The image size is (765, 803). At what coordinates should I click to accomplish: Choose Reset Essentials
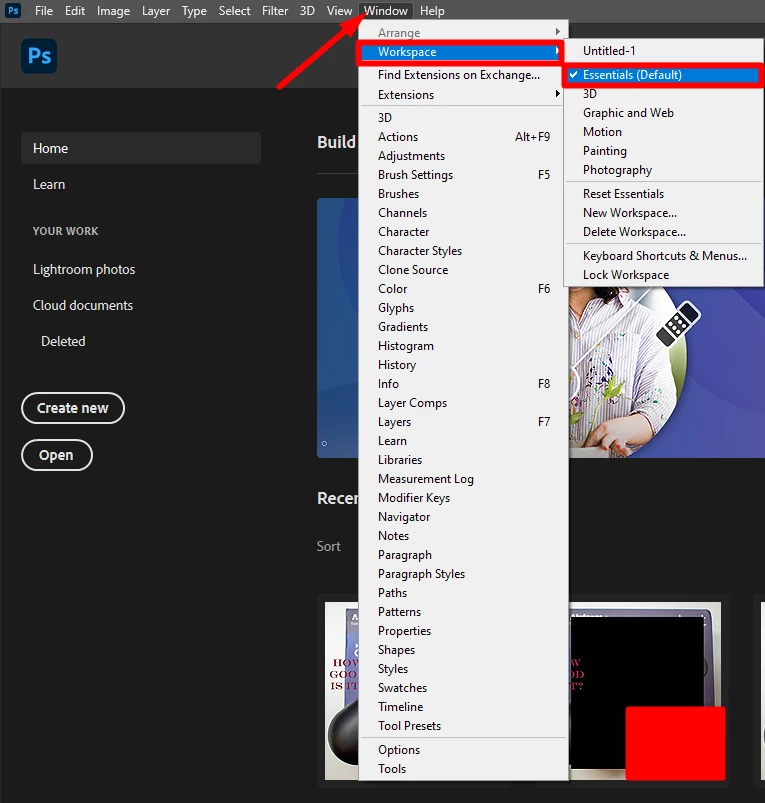[663, 194]
